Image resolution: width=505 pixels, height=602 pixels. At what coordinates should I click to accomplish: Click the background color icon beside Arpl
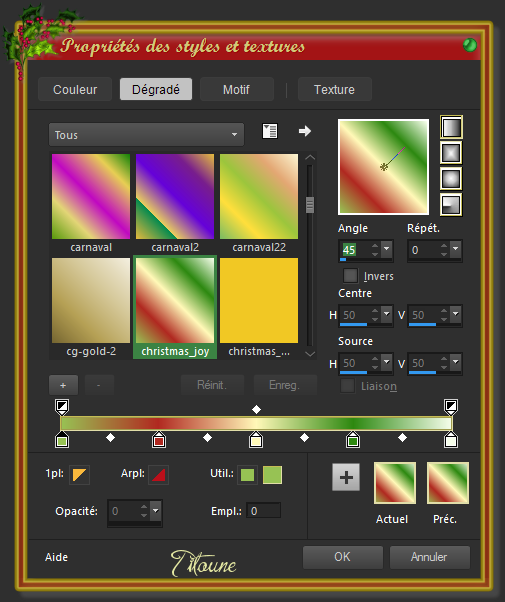click(158, 475)
